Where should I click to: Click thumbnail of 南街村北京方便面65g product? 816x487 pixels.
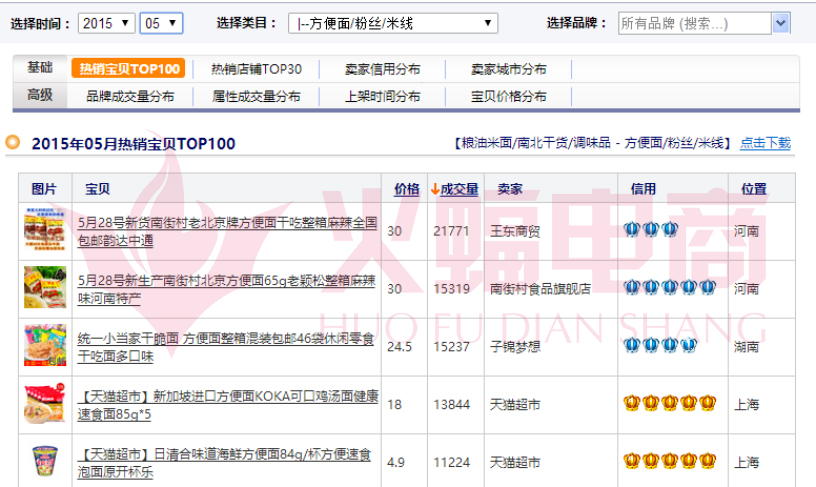click(45, 287)
